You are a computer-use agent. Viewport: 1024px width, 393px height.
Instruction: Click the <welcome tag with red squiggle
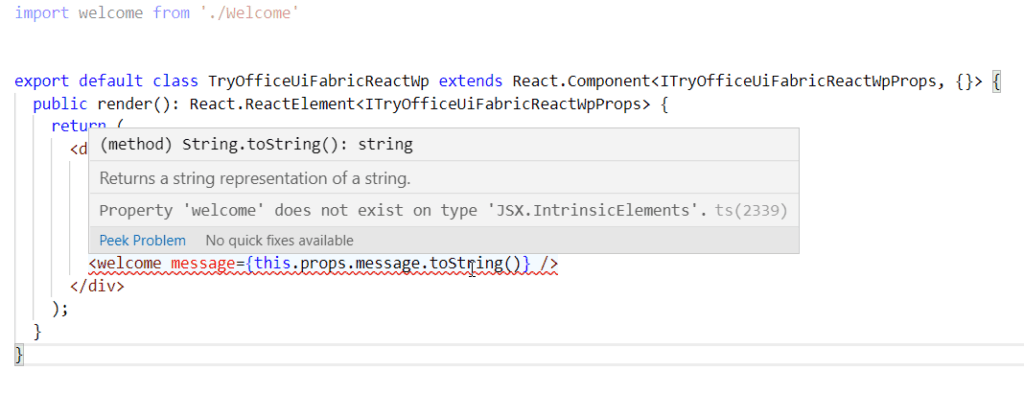tap(125, 264)
